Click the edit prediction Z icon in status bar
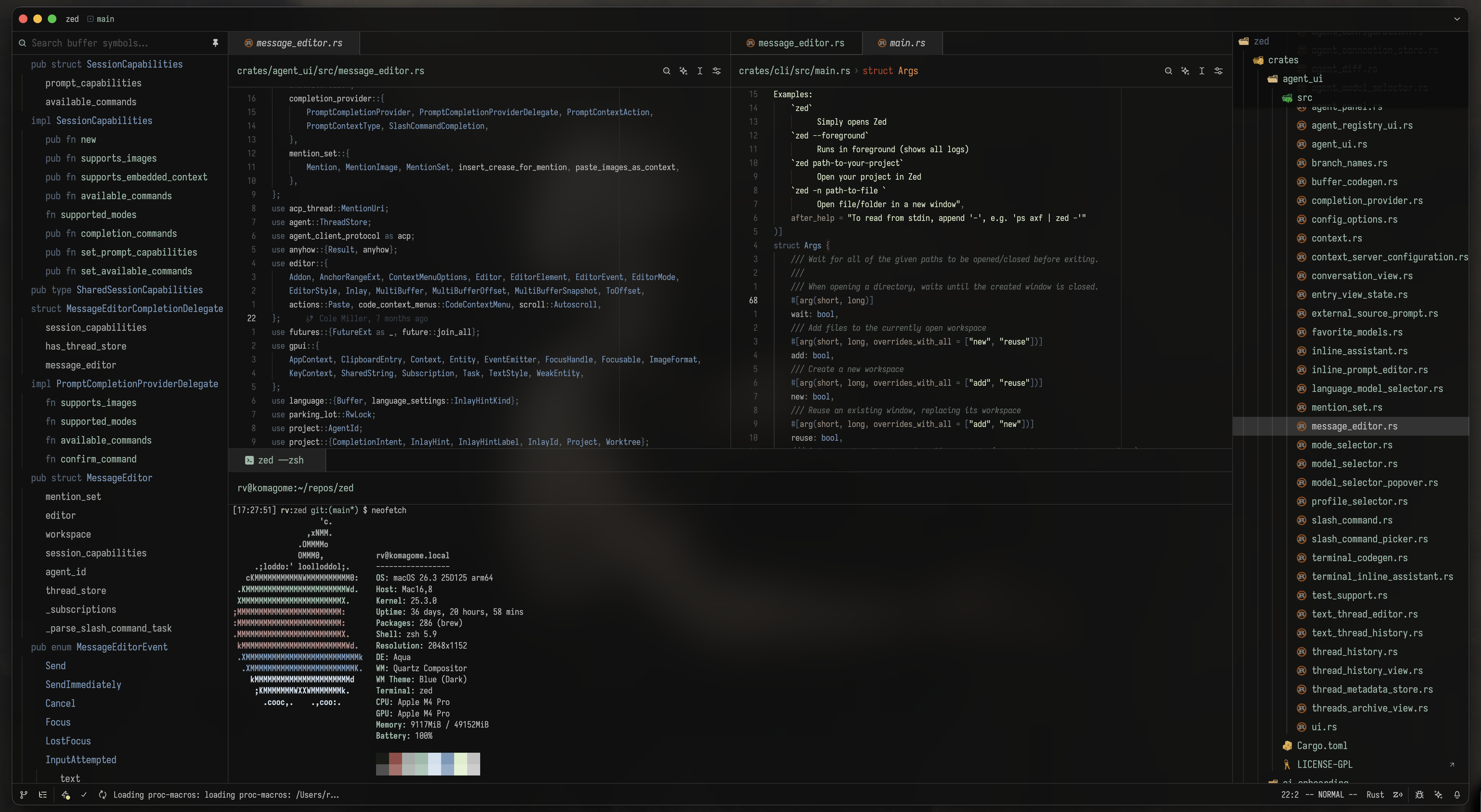This screenshot has width=1481, height=812. [1398, 795]
